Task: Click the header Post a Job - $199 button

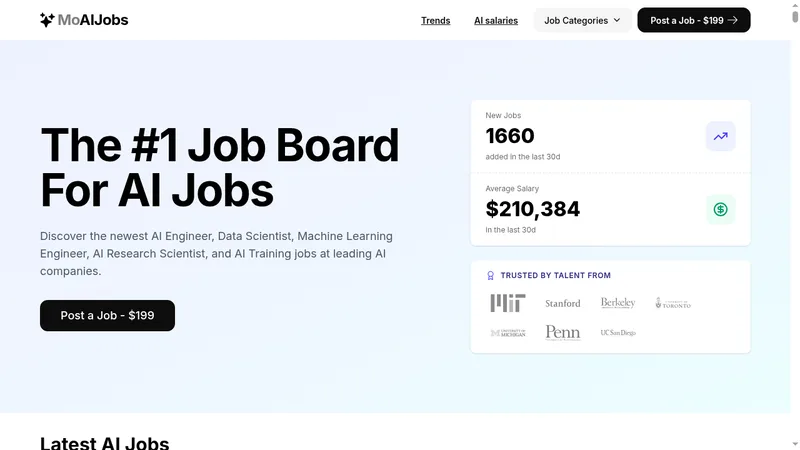Action: click(x=693, y=20)
